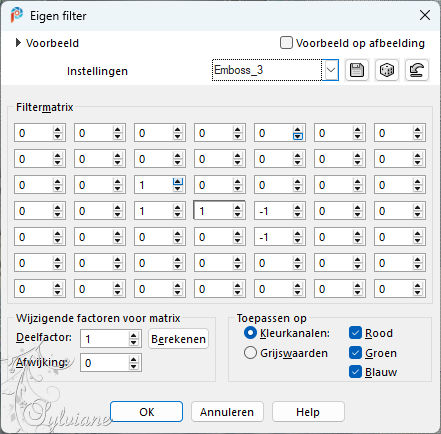The height and width of the screenshot is (434, 441).
Task: Click the Berekenen button
Action: point(178,339)
